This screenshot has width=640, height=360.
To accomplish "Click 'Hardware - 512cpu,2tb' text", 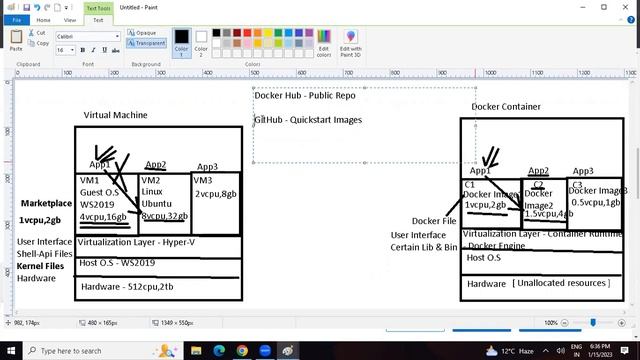I will 127,287.
